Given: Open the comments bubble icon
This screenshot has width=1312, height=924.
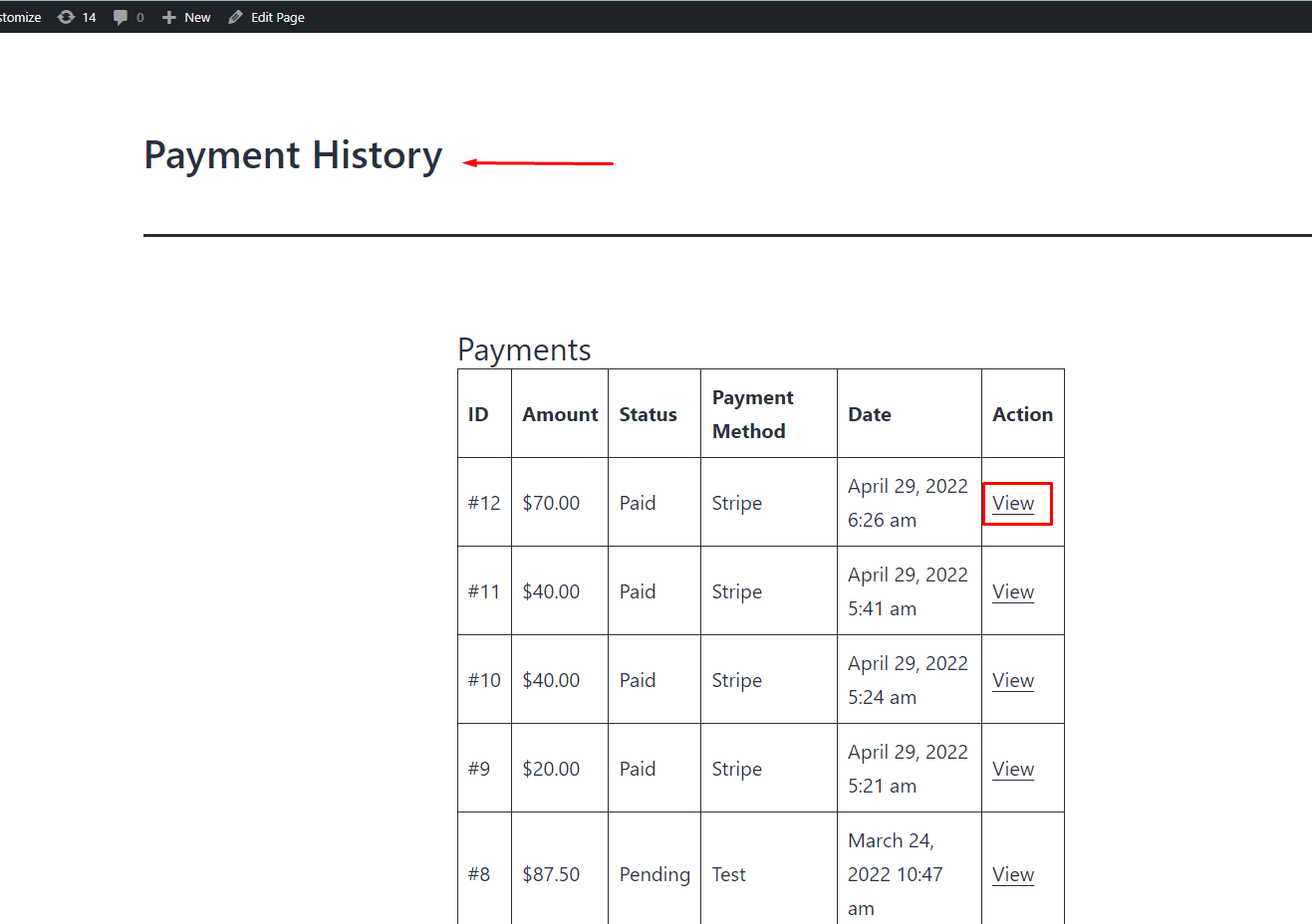Looking at the screenshot, I should pos(121,17).
